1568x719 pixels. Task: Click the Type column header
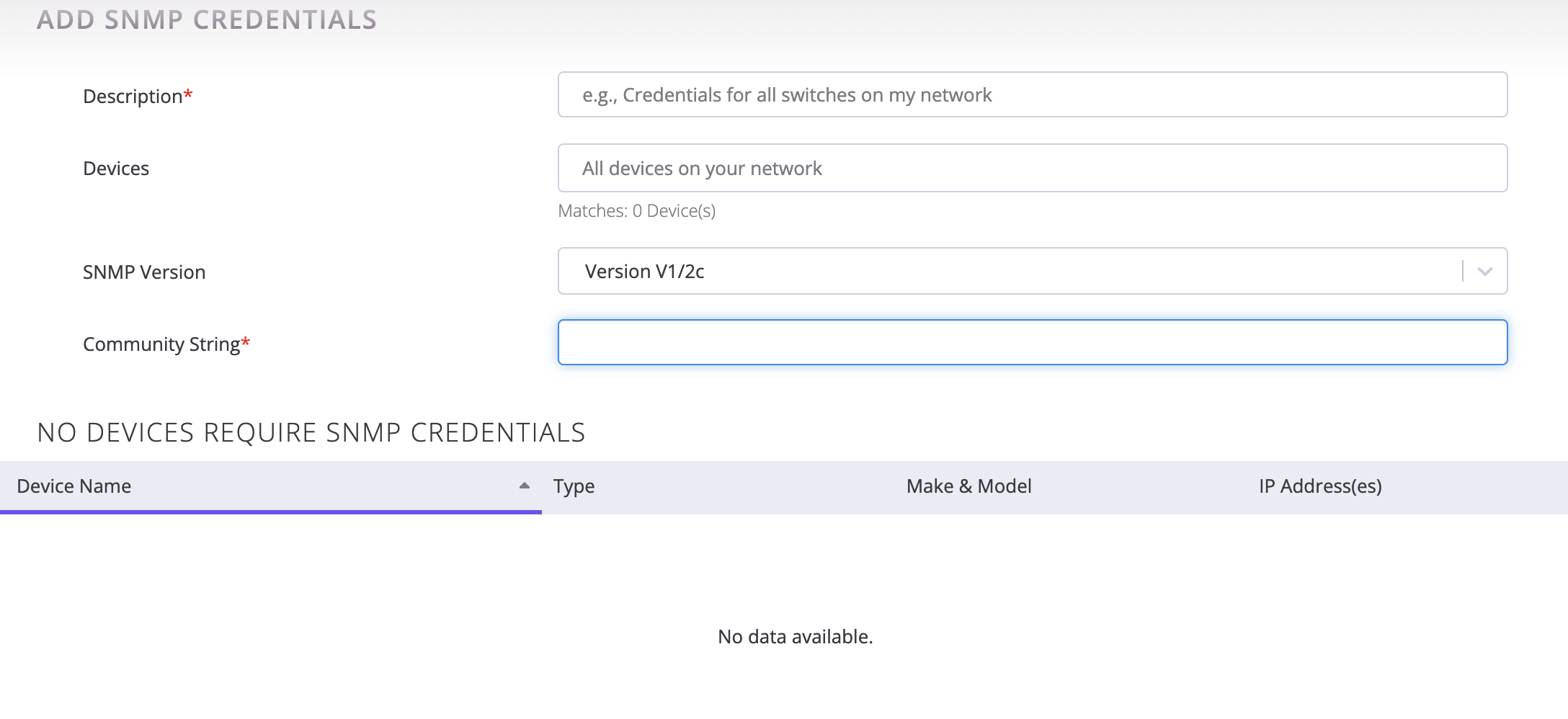574,486
